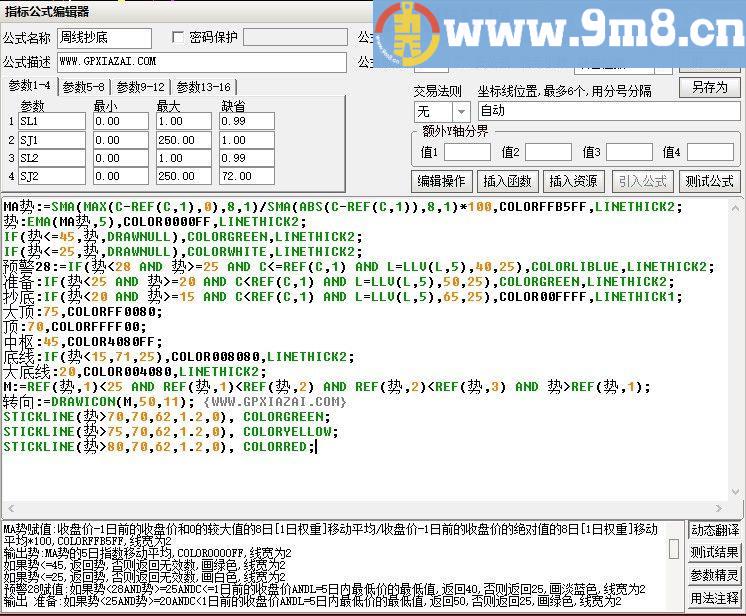
Task: Switch to the 参数9-12 tab
Action: click(140, 87)
